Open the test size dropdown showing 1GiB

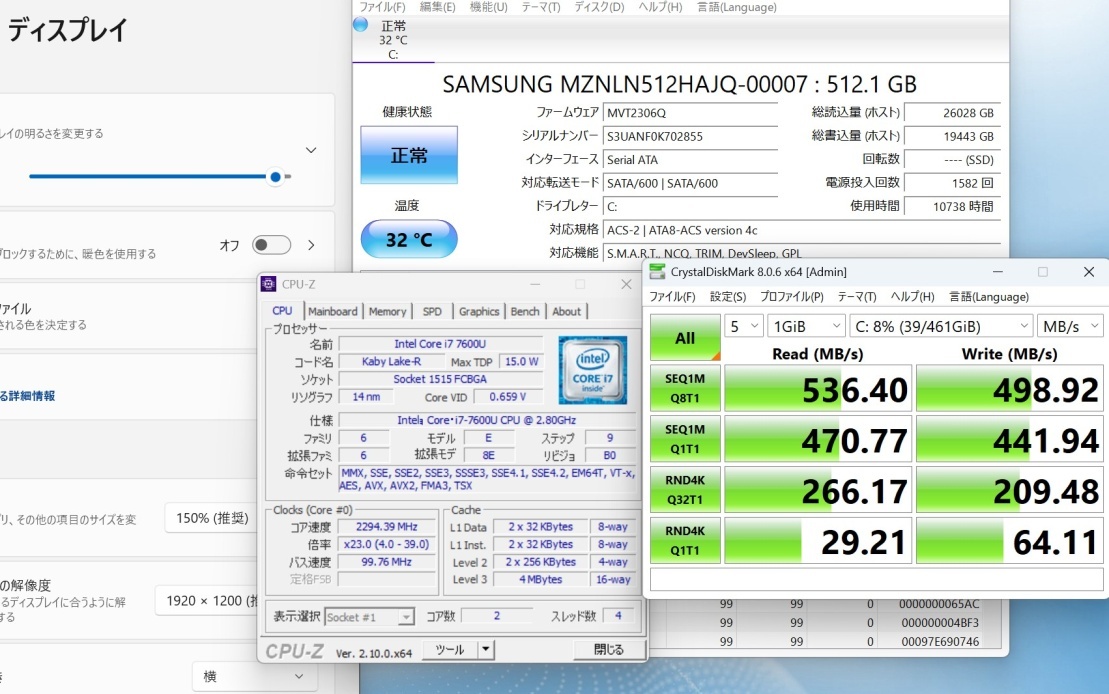click(806, 326)
